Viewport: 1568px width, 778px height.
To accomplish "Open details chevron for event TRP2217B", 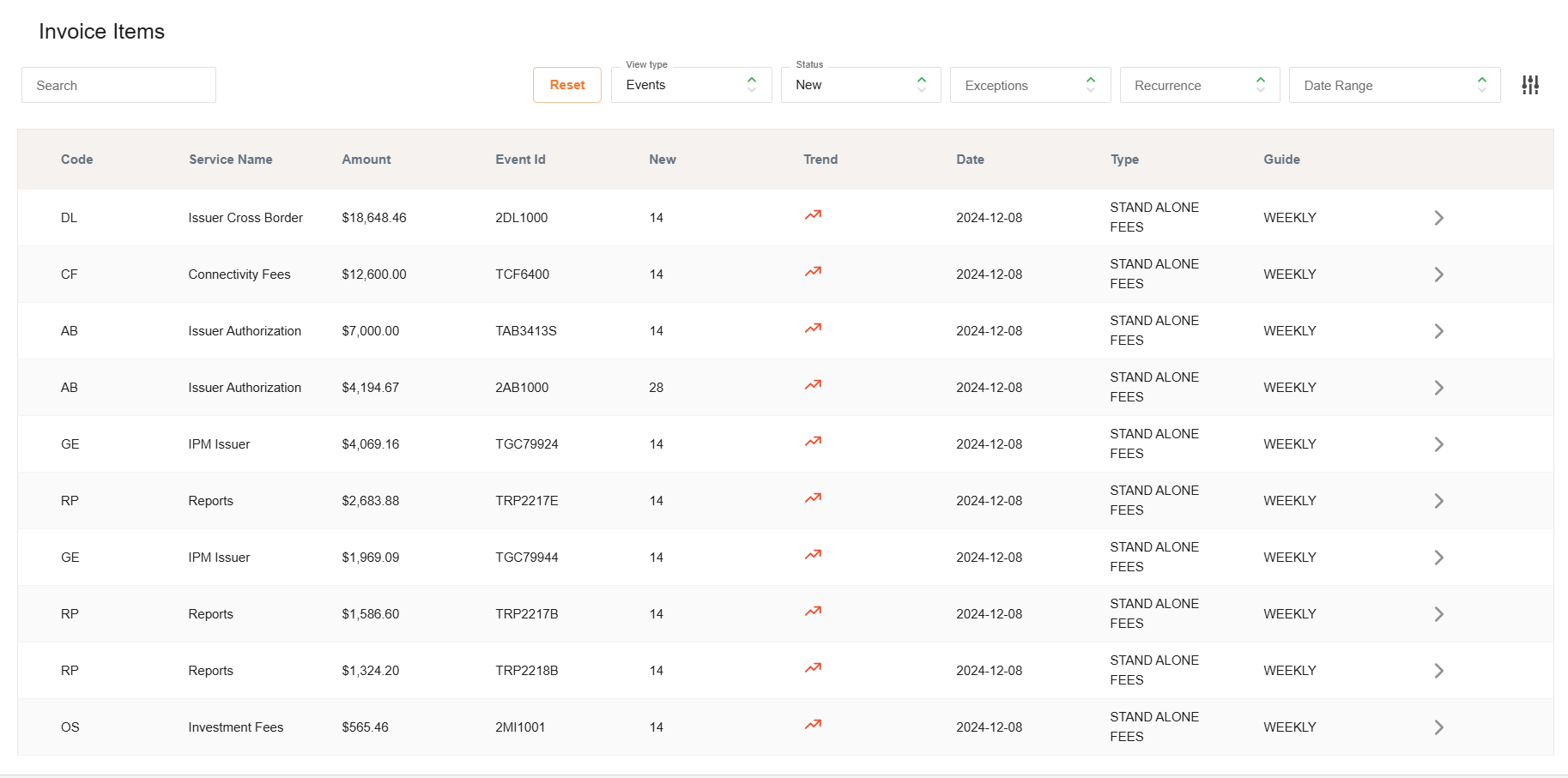I will pyautogui.click(x=1439, y=614).
